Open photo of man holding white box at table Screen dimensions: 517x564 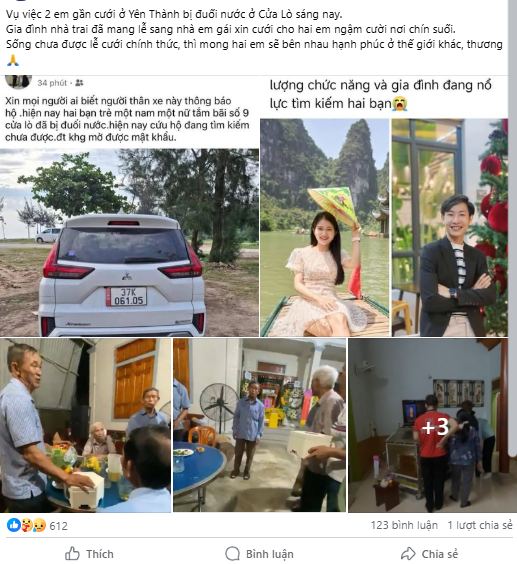[x=85, y=425]
